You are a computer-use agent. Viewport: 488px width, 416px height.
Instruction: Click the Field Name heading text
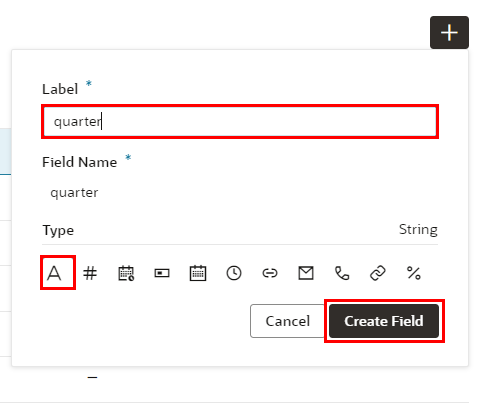[80, 162]
